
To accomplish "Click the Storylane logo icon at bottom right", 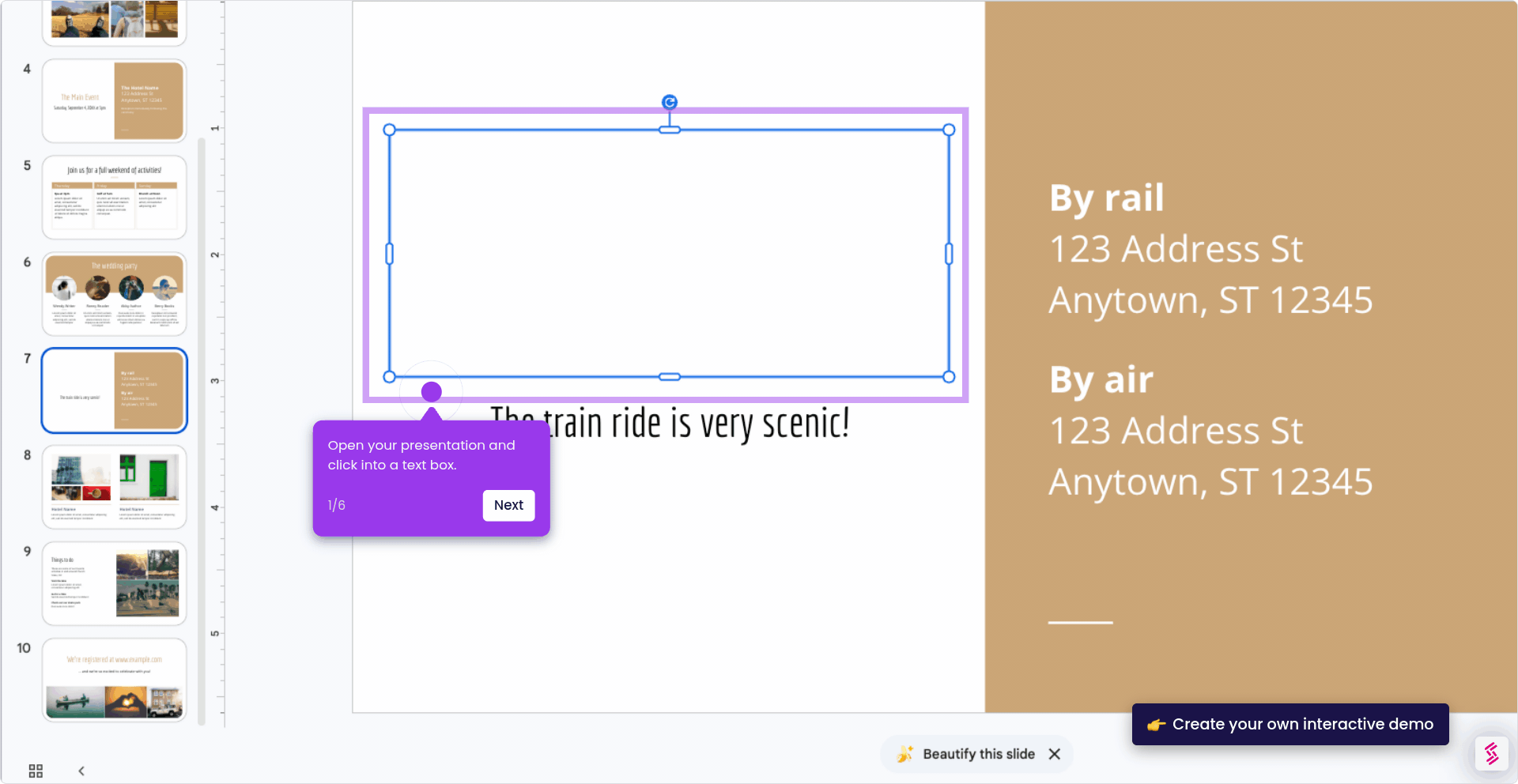I will [1491, 753].
